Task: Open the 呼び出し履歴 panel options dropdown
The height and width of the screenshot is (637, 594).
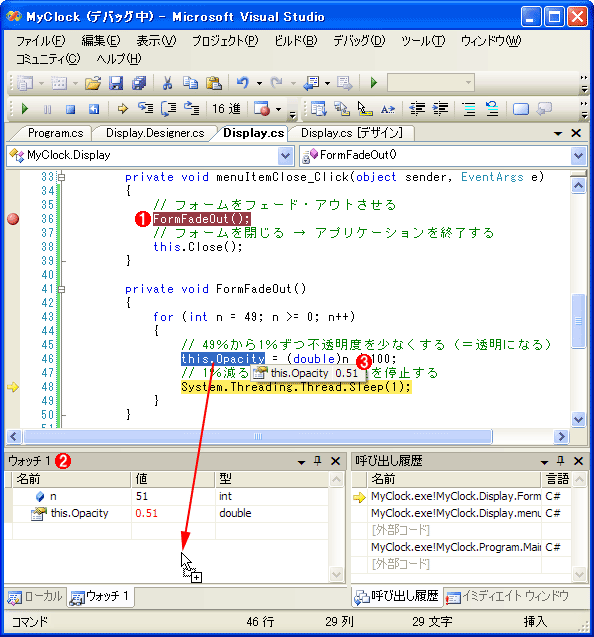Action: pyautogui.click(x=544, y=462)
